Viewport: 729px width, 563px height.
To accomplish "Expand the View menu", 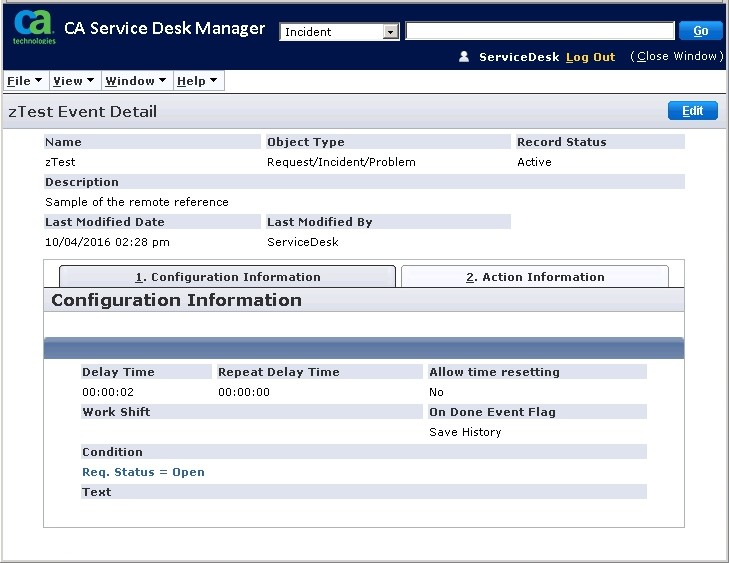I will pyautogui.click(x=73, y=81).
